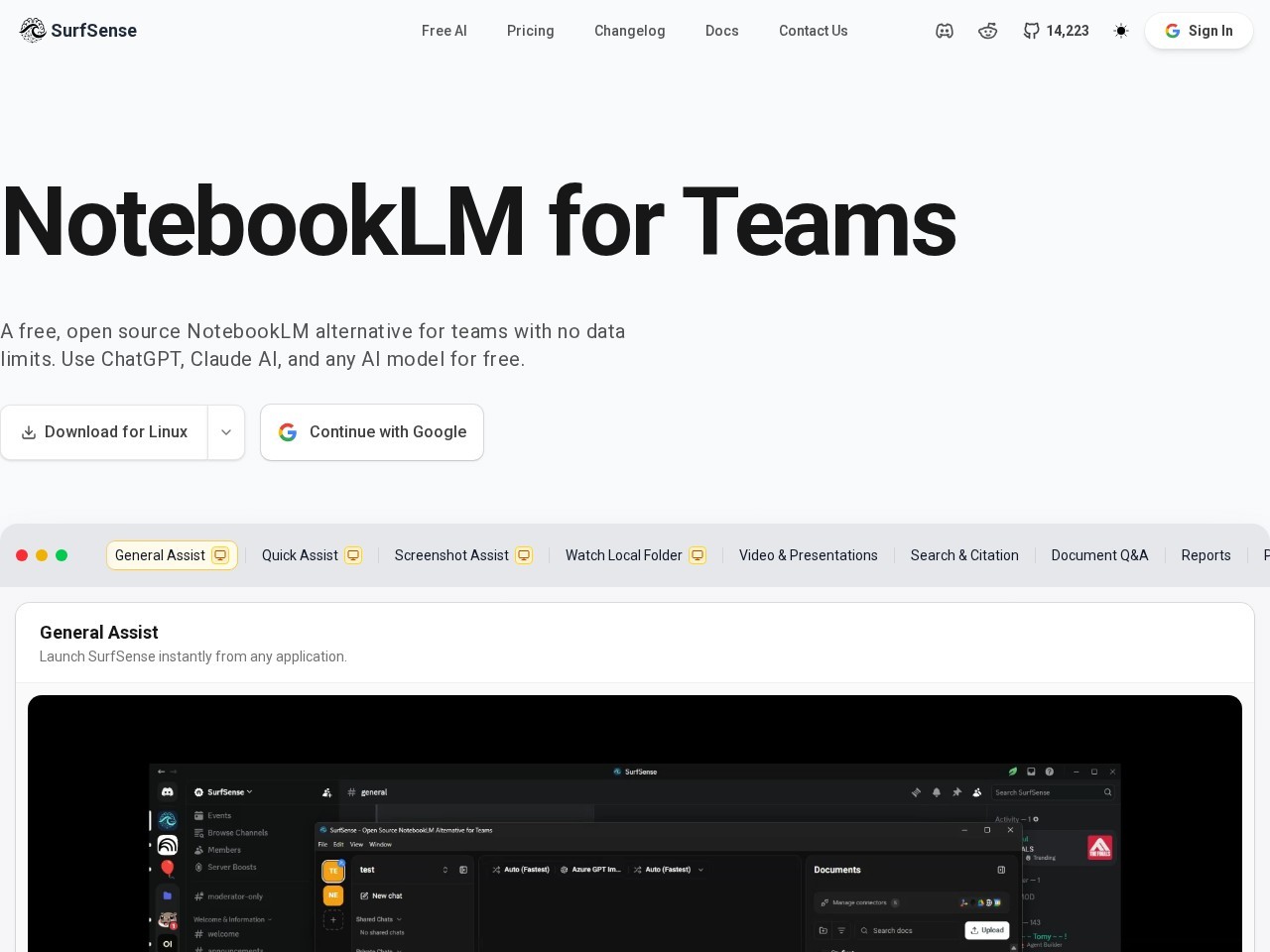Switch to the Quick Assist tab
Viewport: 1270px width, 952px height.
pos(312,555)
